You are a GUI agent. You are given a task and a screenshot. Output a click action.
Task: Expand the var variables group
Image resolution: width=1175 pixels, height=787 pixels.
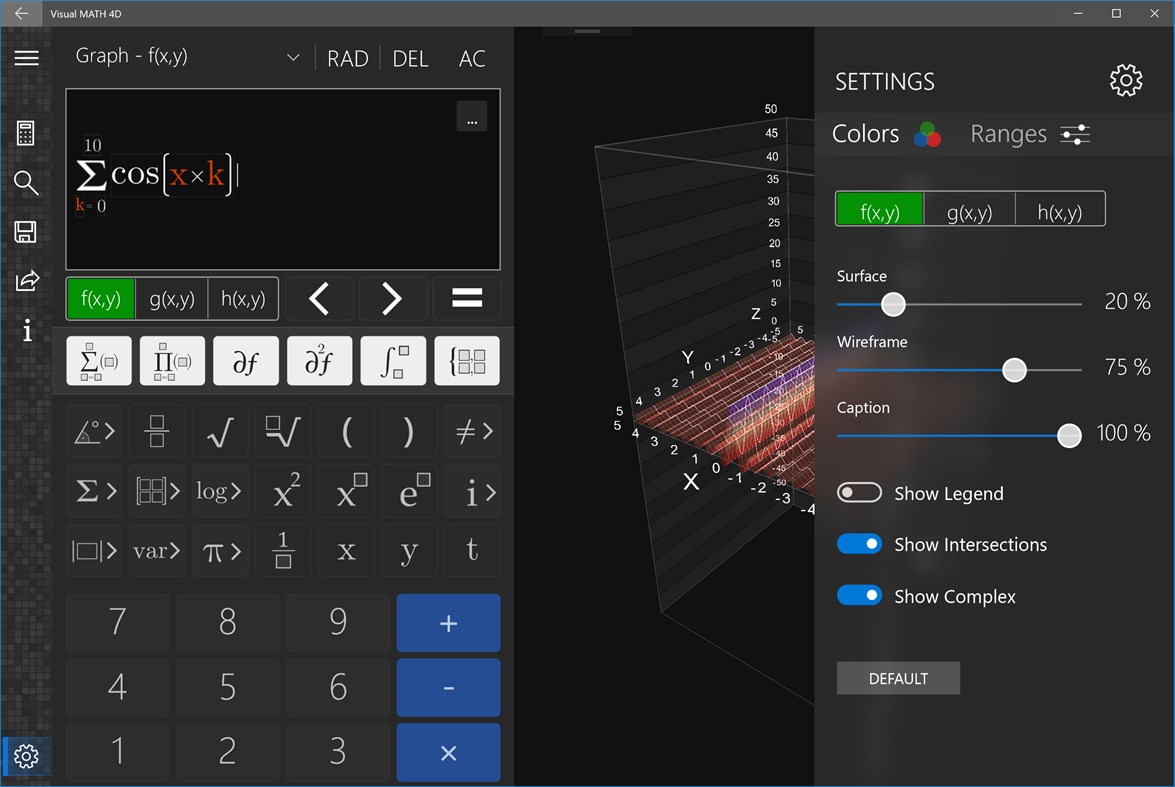(x=157, y=551)
